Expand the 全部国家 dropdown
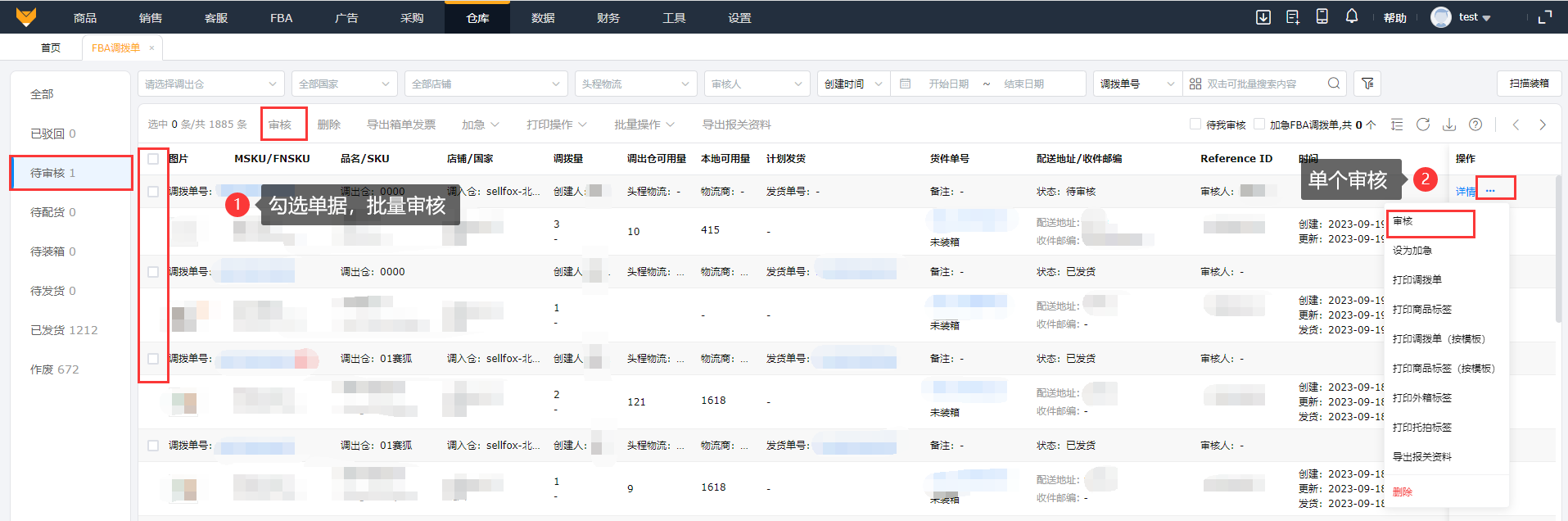 click(x=344, y=84)
